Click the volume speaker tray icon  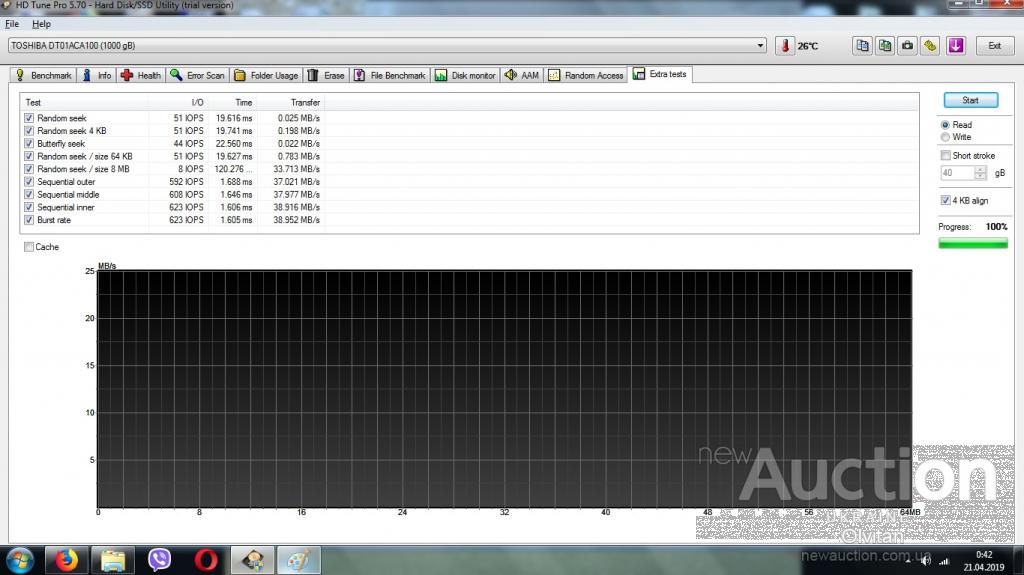click(926, 561)
